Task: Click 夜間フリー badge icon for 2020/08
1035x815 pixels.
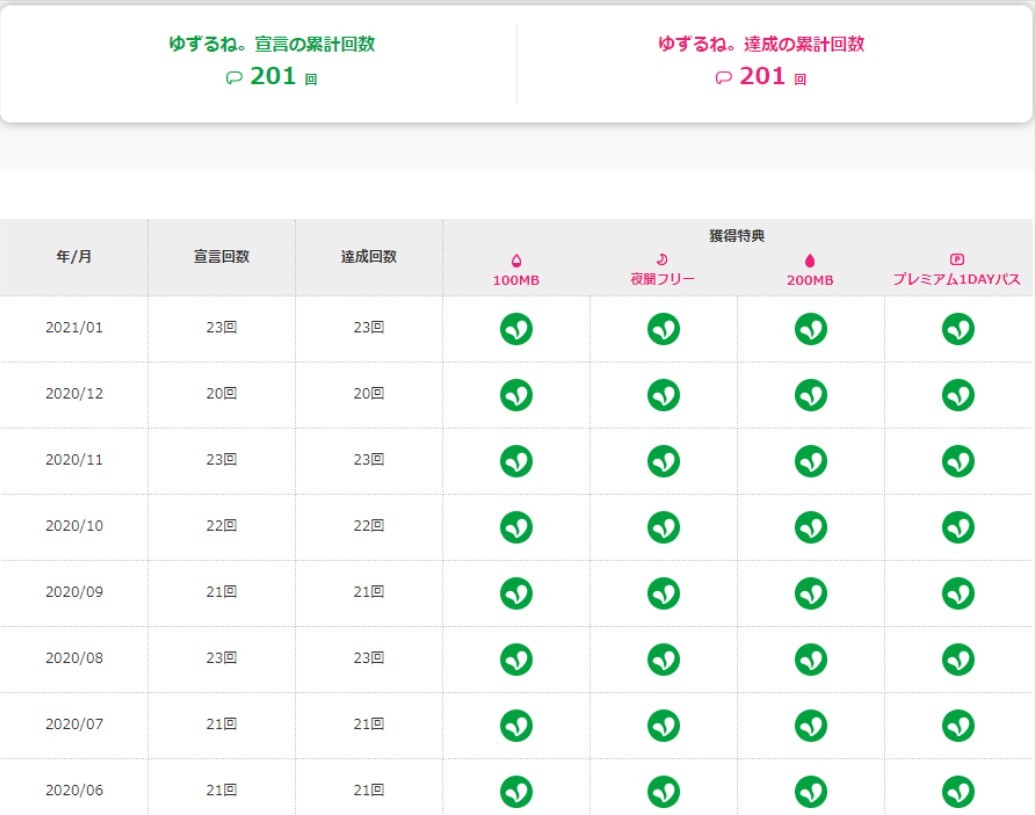Action: pos(663,659)
